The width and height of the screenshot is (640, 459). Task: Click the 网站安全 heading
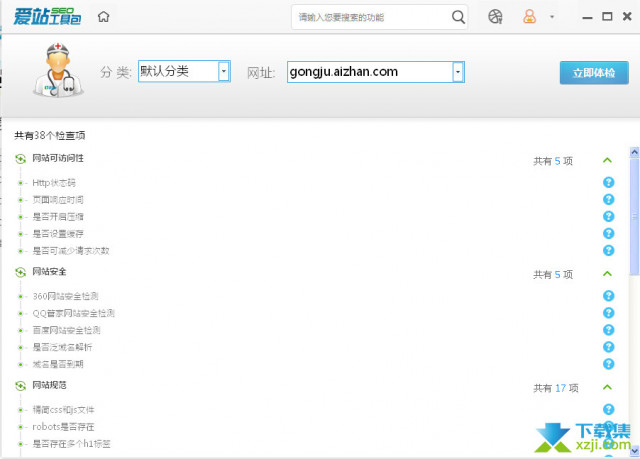pos(49,272)
